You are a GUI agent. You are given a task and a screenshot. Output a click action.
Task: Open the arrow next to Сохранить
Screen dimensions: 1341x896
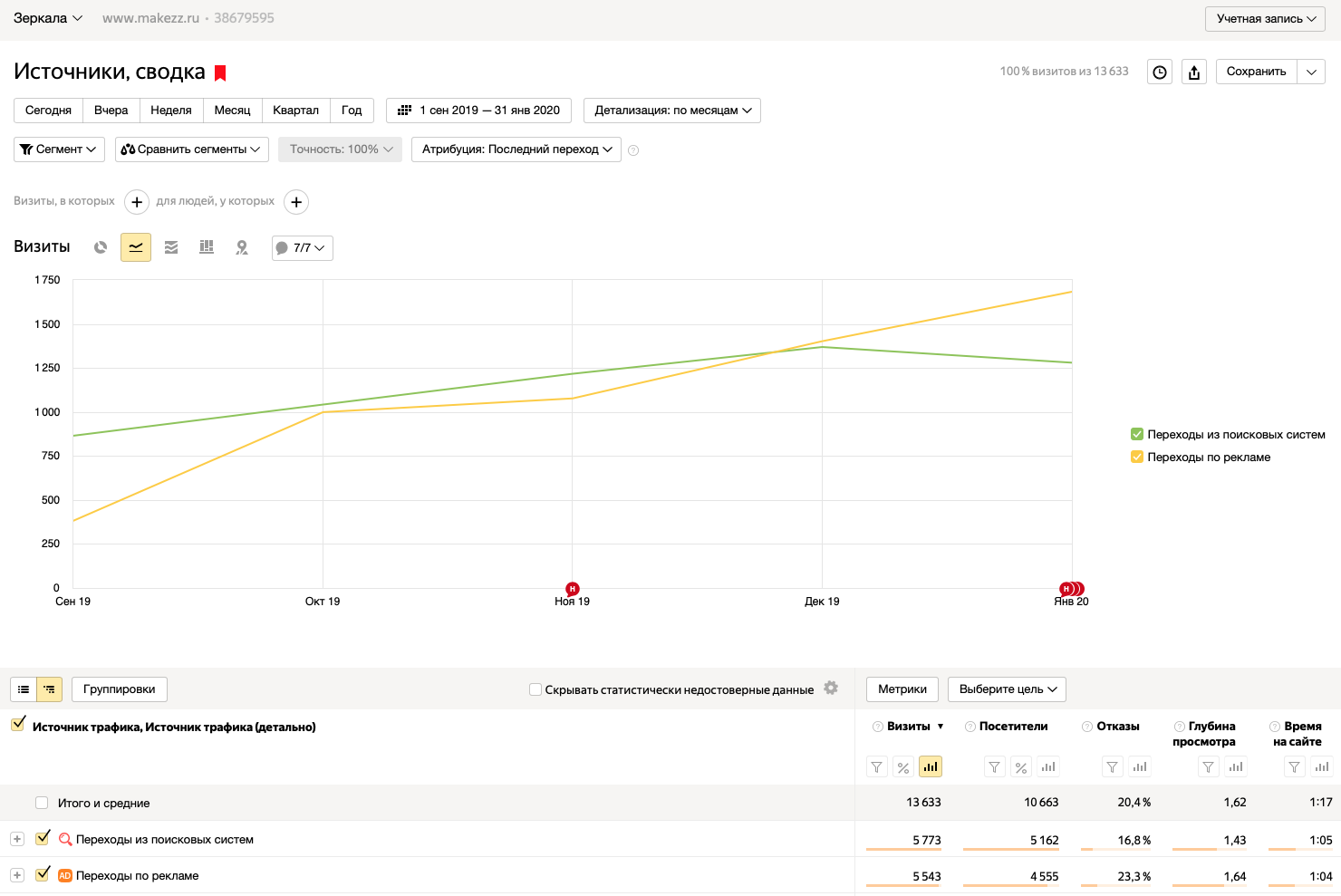(1311, 72)
